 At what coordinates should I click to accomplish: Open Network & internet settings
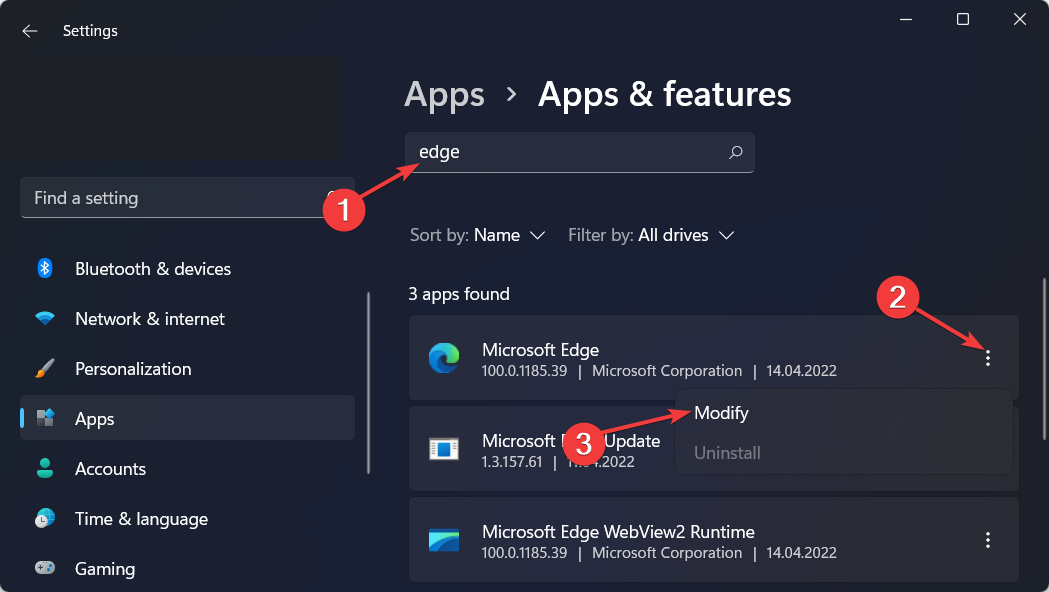187,318
